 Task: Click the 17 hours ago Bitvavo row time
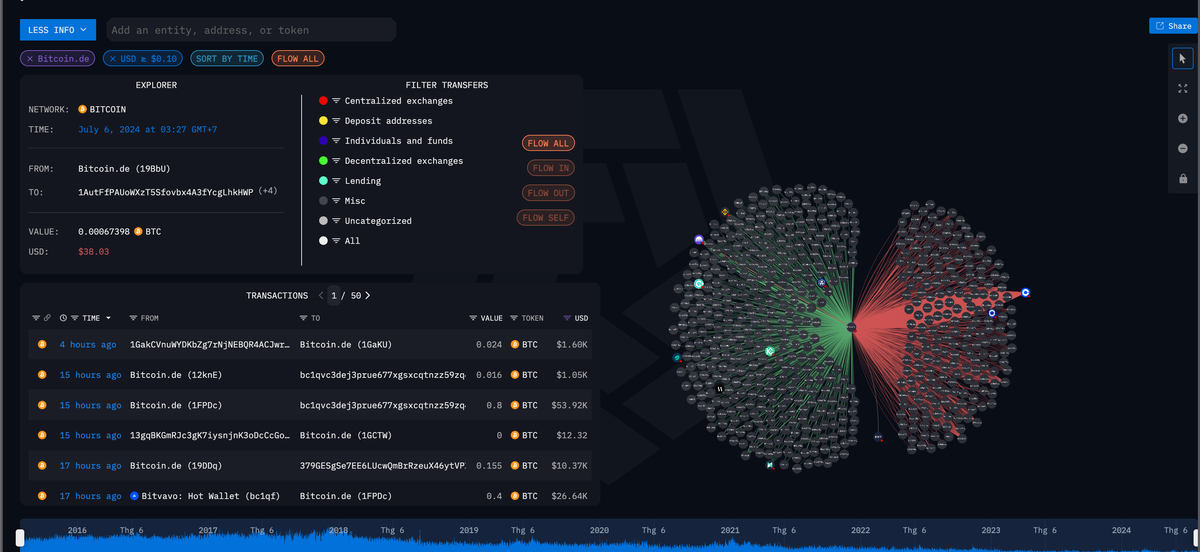(x=91, y=496)
